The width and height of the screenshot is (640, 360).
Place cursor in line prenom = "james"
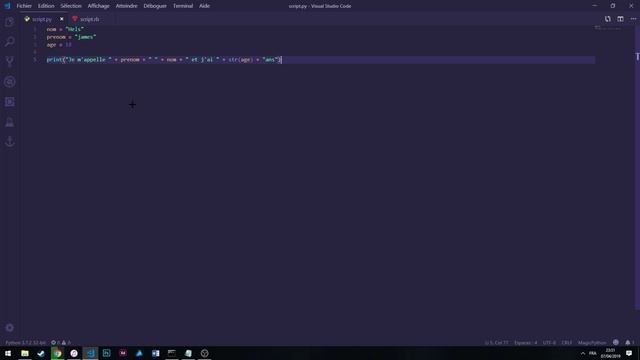click(71, 37)
